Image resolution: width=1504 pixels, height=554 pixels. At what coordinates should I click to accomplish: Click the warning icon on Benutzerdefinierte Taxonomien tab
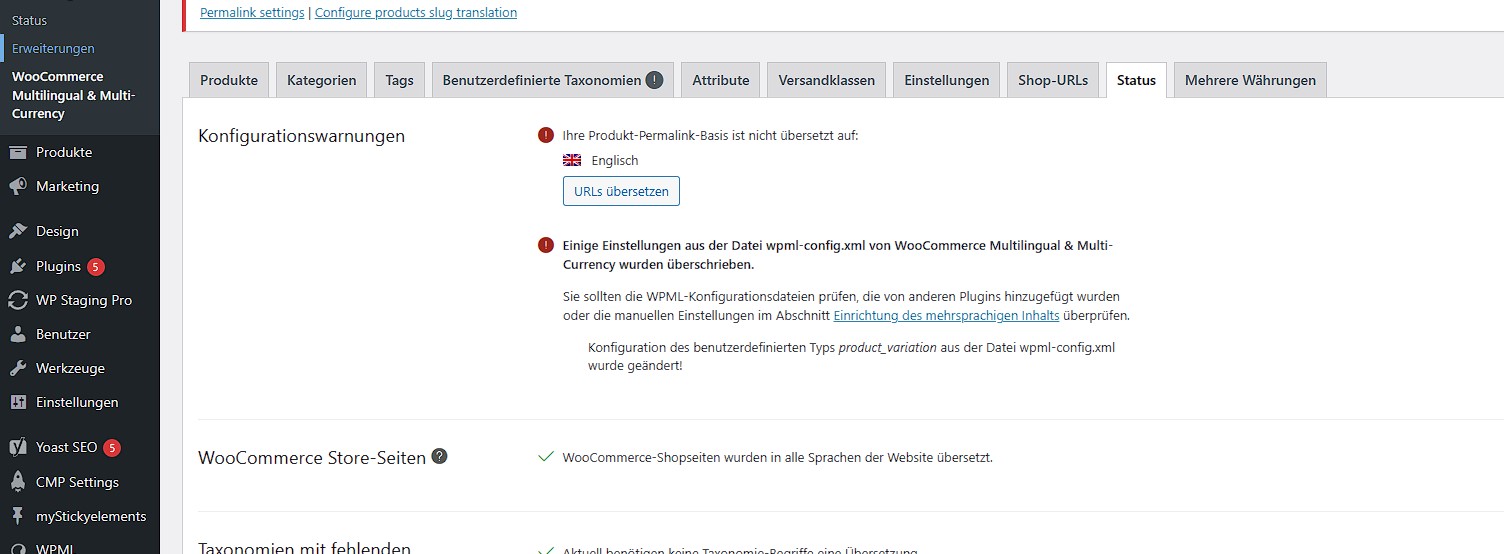click(654, 80)
